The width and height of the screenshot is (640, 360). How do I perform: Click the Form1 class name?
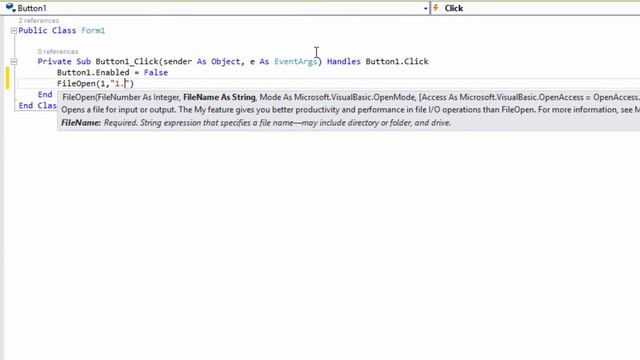(x=93, y=31)
